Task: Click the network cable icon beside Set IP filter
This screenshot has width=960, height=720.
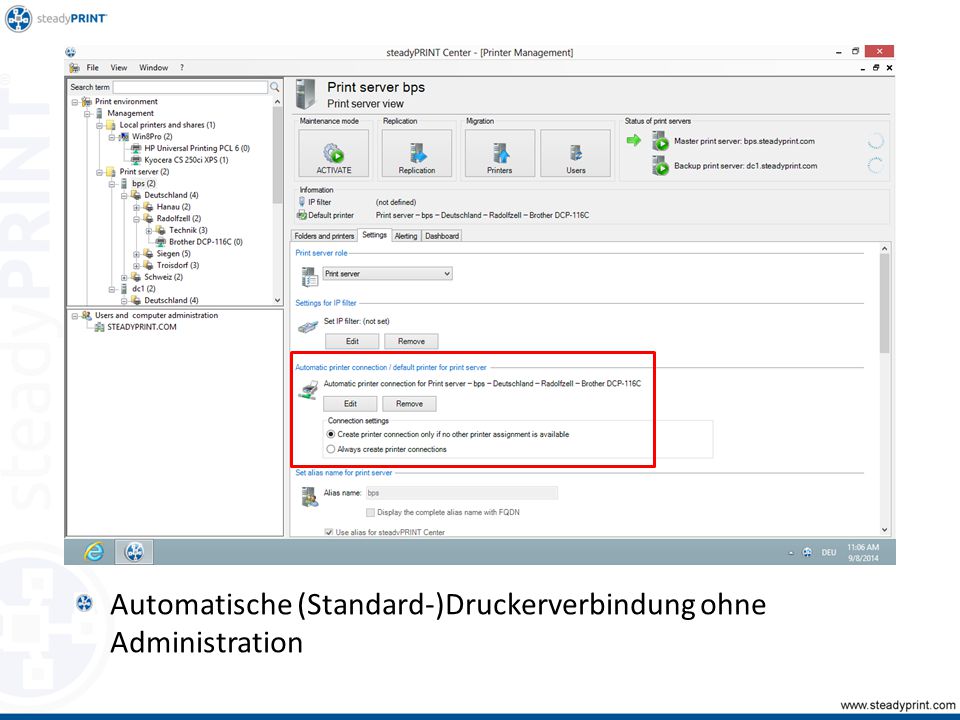Action: pyautogui.click(x=307, y=328)
